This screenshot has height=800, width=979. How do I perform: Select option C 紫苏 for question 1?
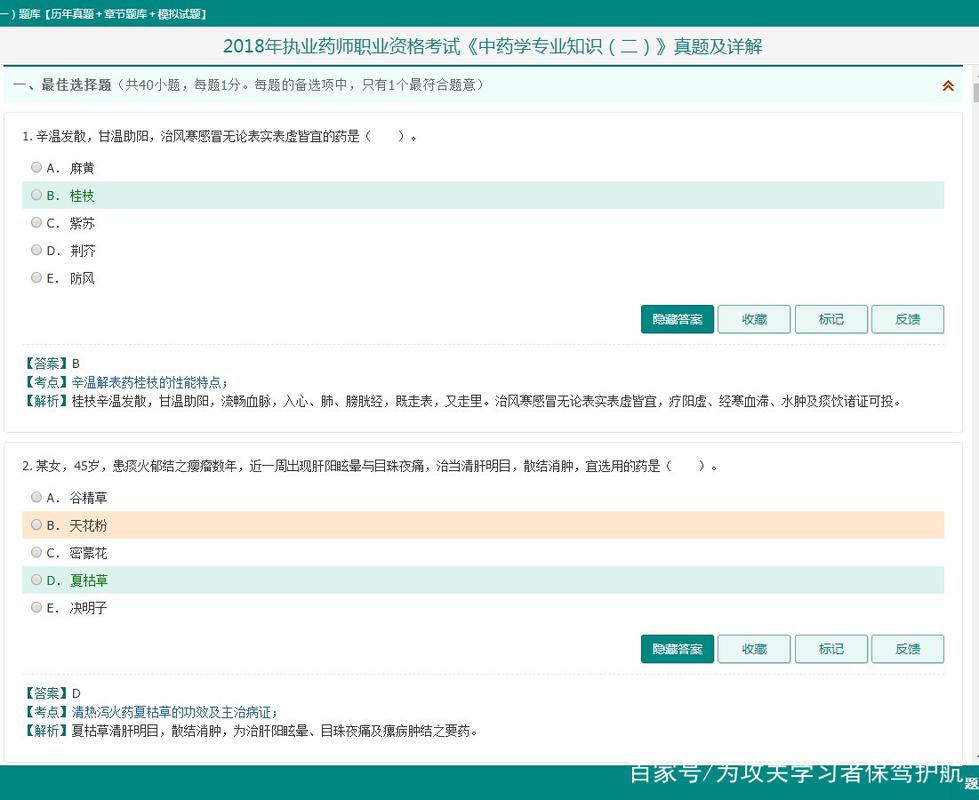pyautogui.click(x=36, y=222)
